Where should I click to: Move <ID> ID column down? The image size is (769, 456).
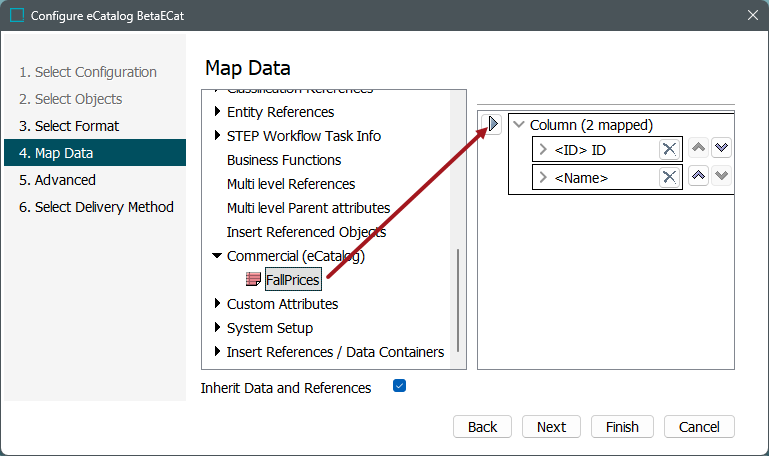point(721,148)
